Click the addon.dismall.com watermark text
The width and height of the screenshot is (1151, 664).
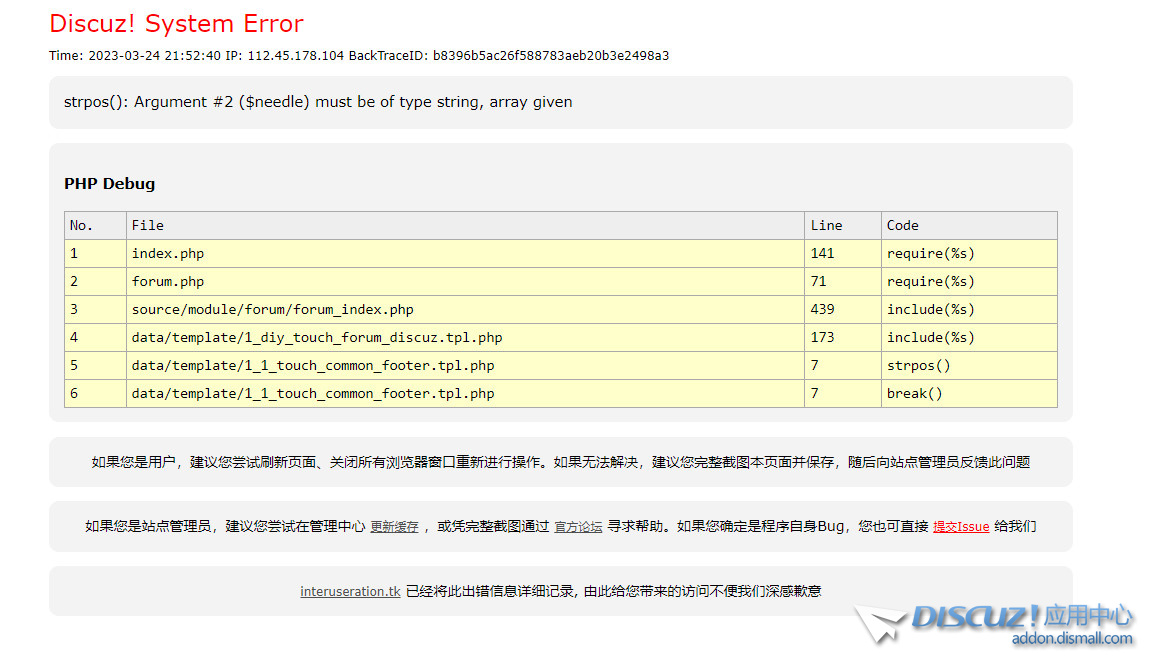(x=1072, y=639)
